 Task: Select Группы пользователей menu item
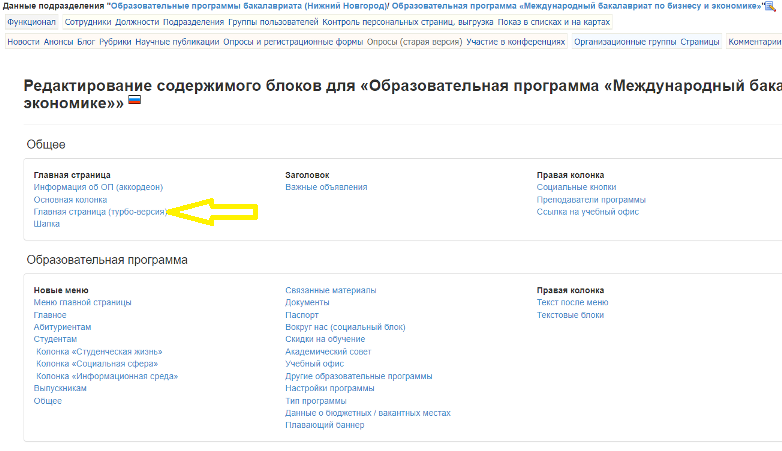[x=273, y=22]
